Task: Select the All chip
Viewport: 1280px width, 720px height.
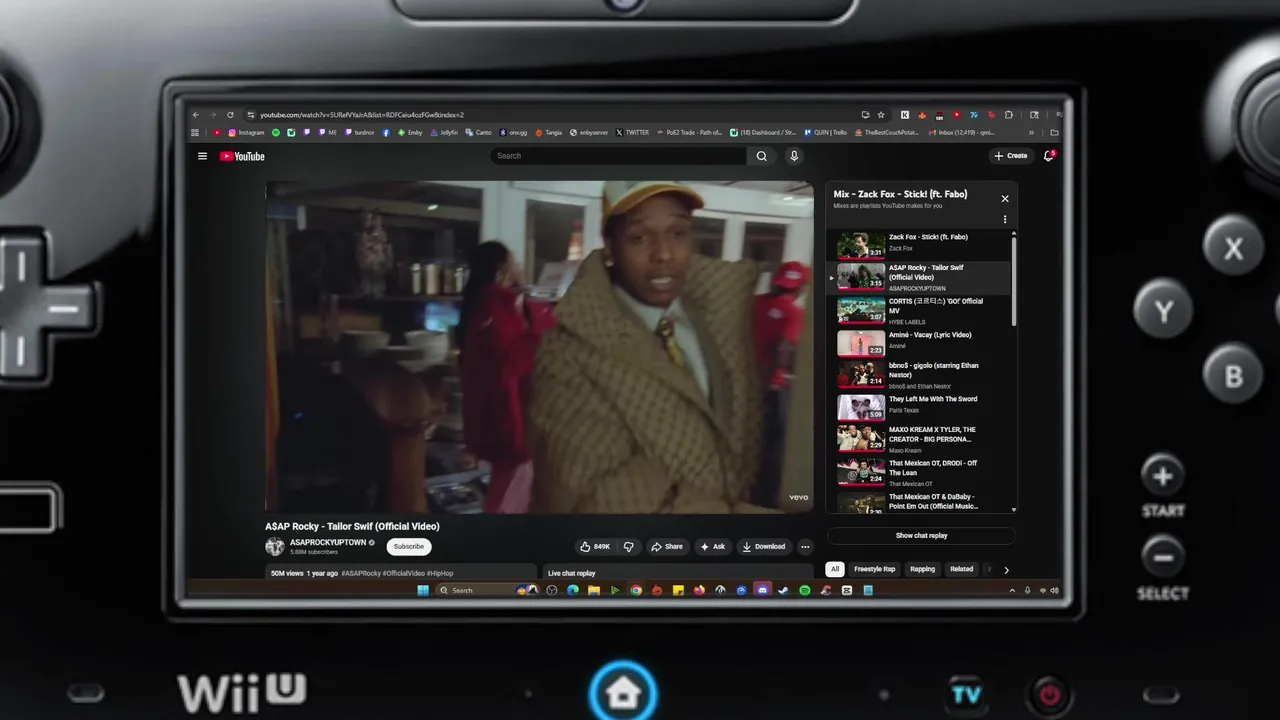Action: (835, 569)
